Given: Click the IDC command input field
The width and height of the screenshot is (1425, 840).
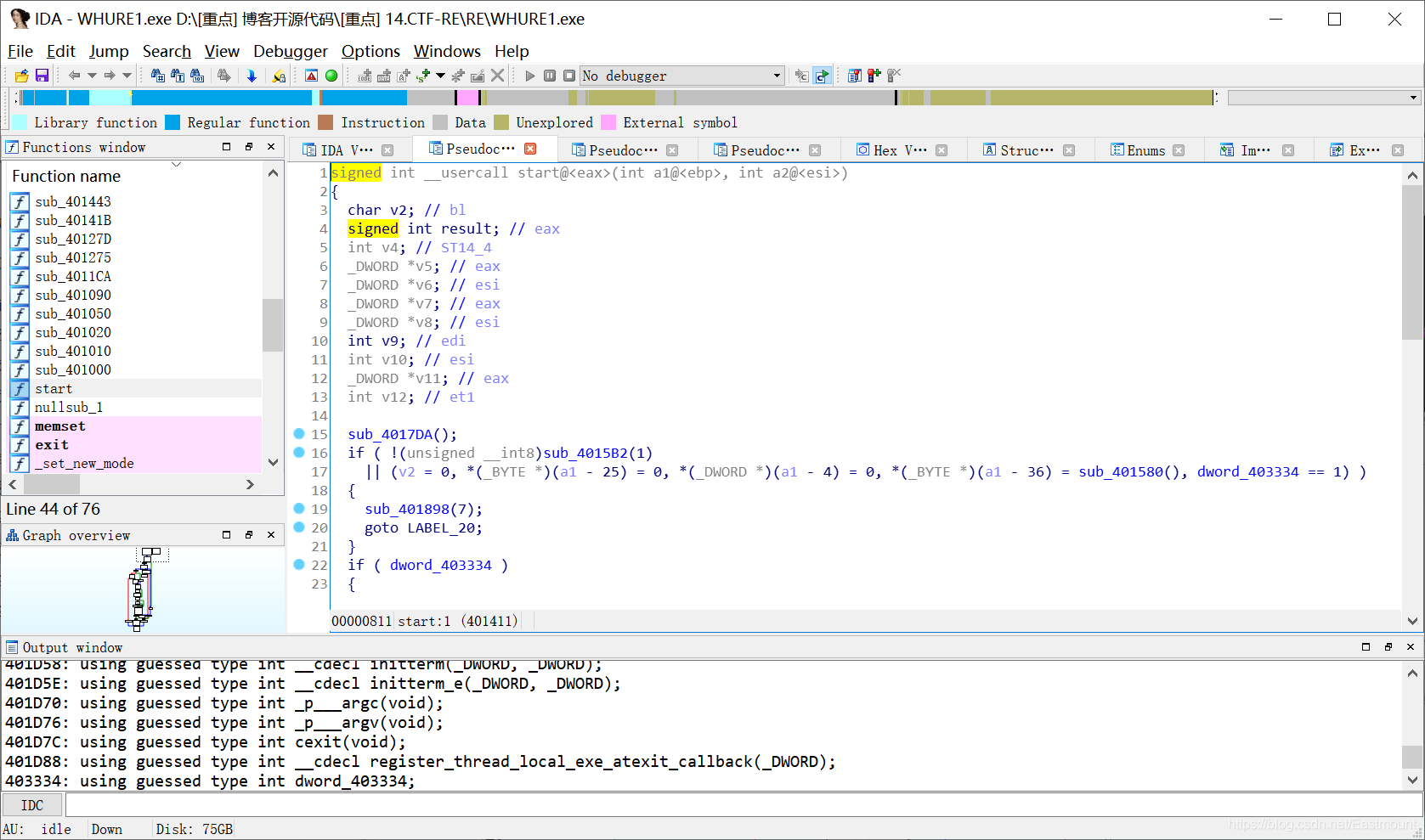Looking at the screenshot, I should pyautogui.click(x=744, y=805).
